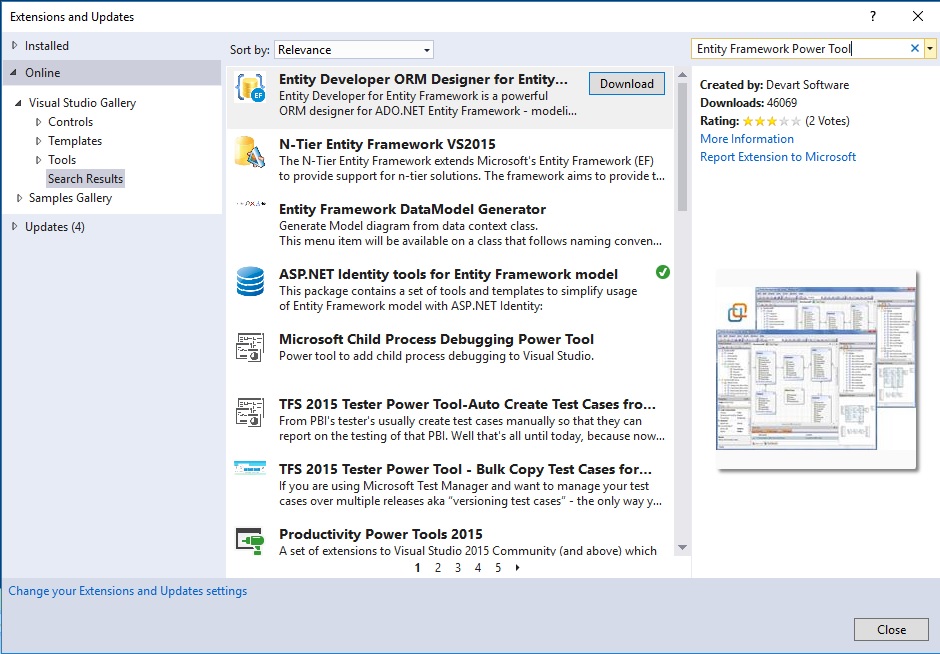Collapse the Online category
The width and height of the screenshot is (940, 654).
pyautogui.click(x=13, y=73)
